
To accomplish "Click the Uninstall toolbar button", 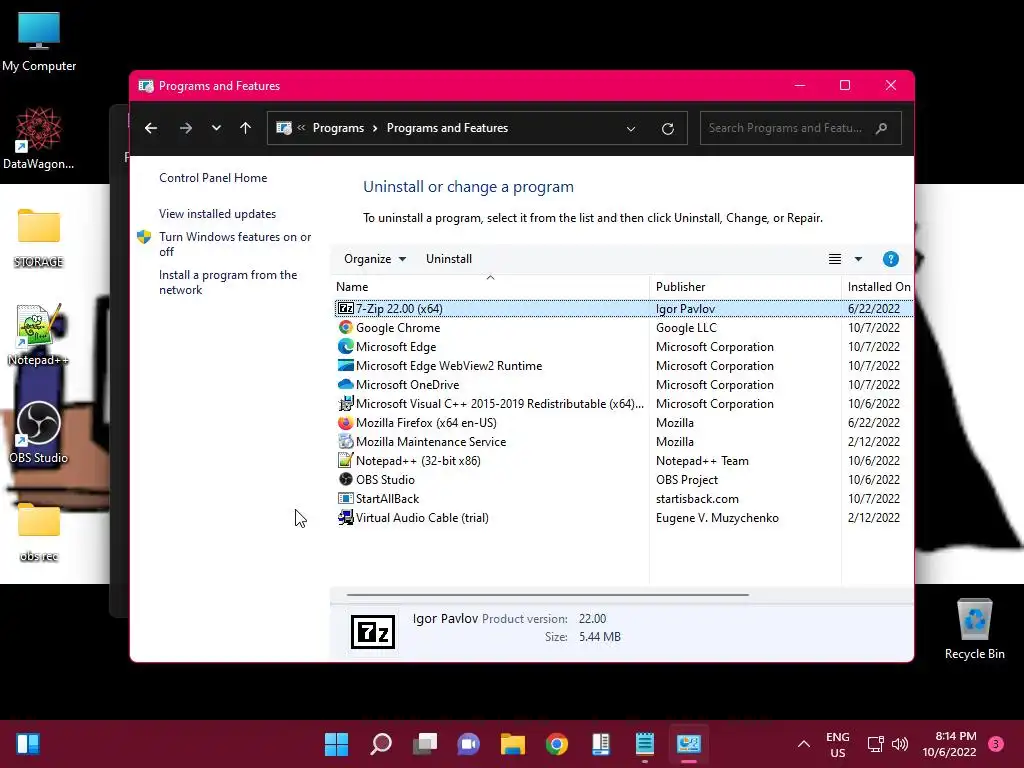I will point(449,259).
